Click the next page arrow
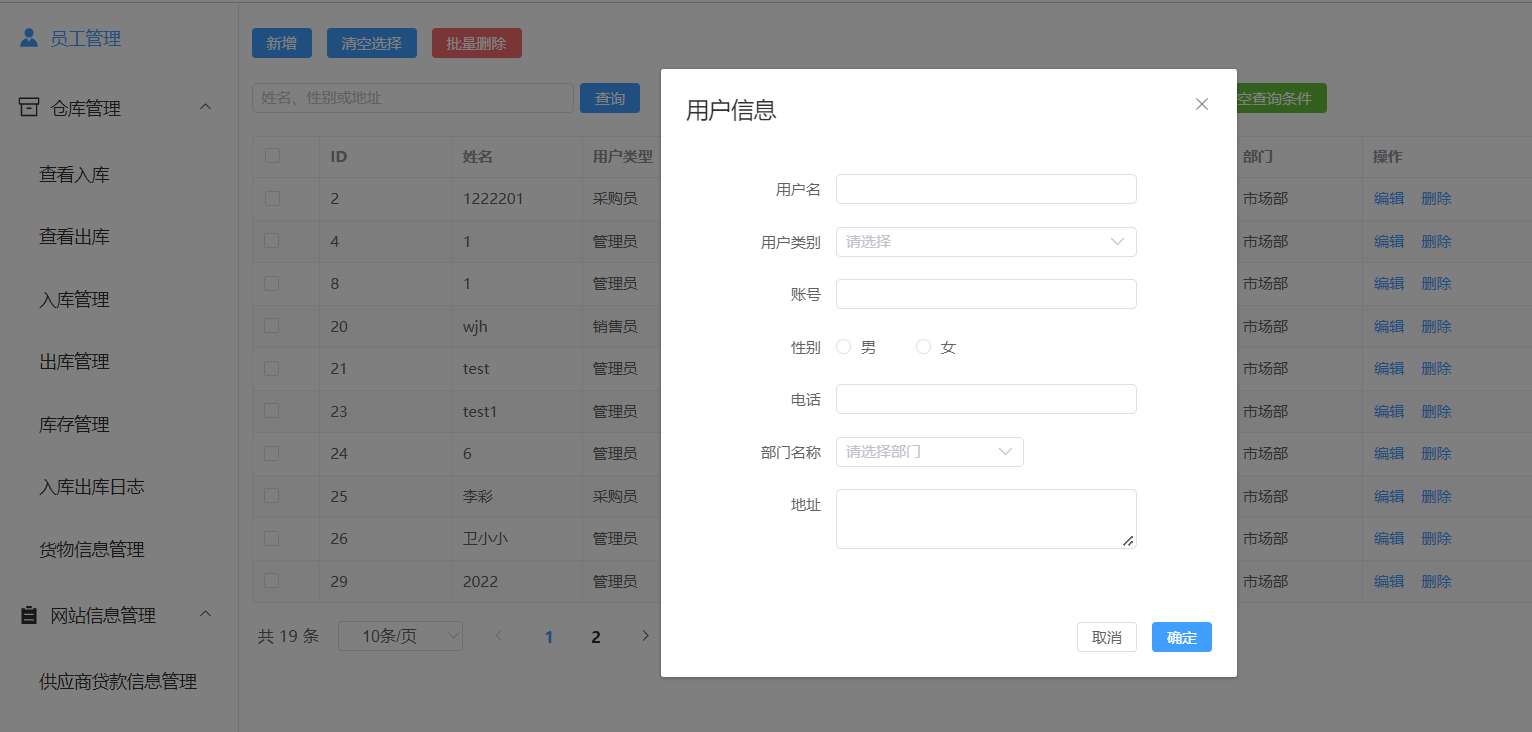This screenshot has height=732, width=1532. (645, 636)
